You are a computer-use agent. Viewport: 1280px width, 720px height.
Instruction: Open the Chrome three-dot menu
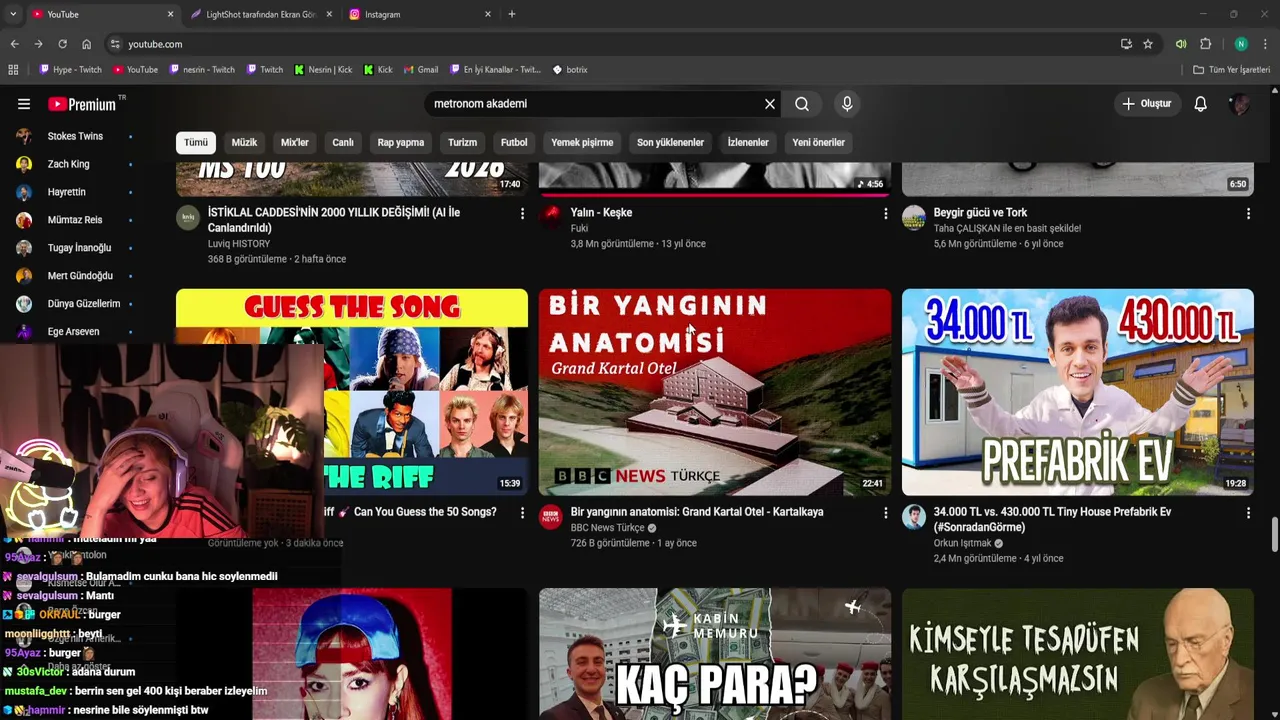(1266, 44)
